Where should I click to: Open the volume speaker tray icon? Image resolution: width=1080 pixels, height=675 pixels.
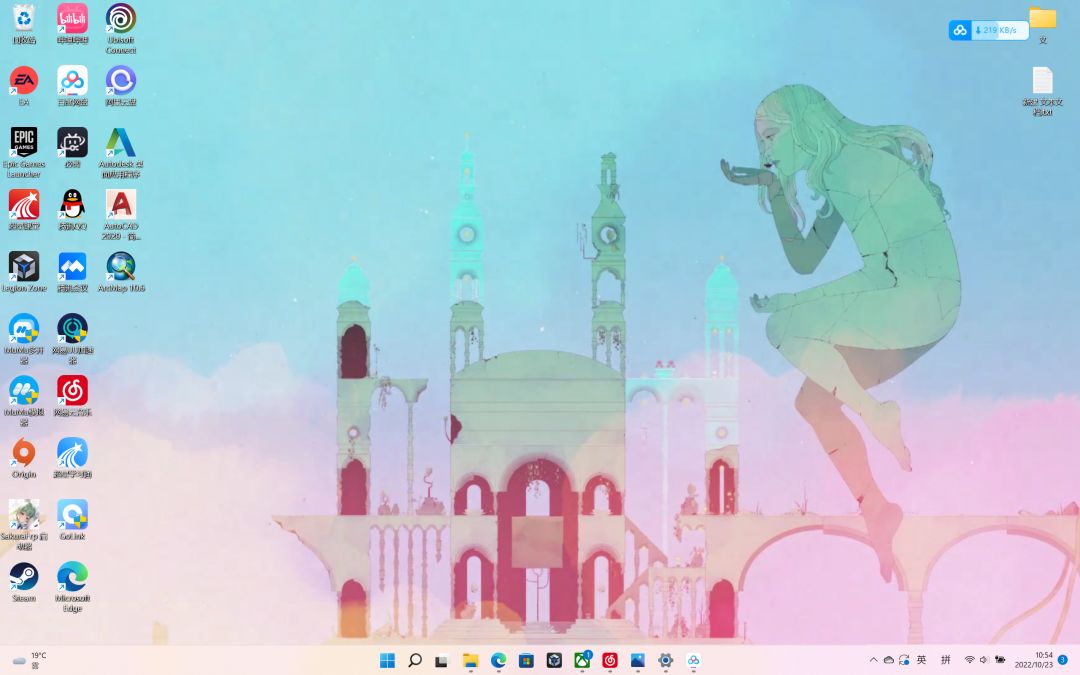click(x=984, y=660)
